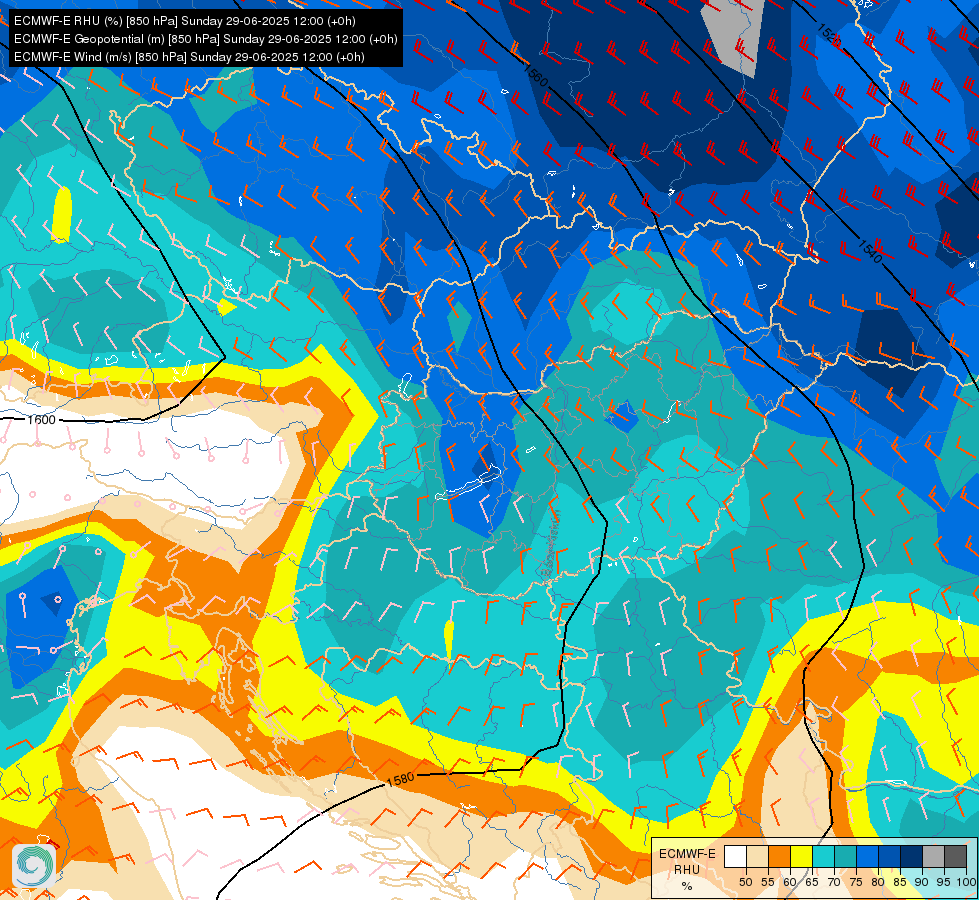Select the beige legend swatch for 50-55%
Viewport: 979px width, 900px height.
click(757, 856)
